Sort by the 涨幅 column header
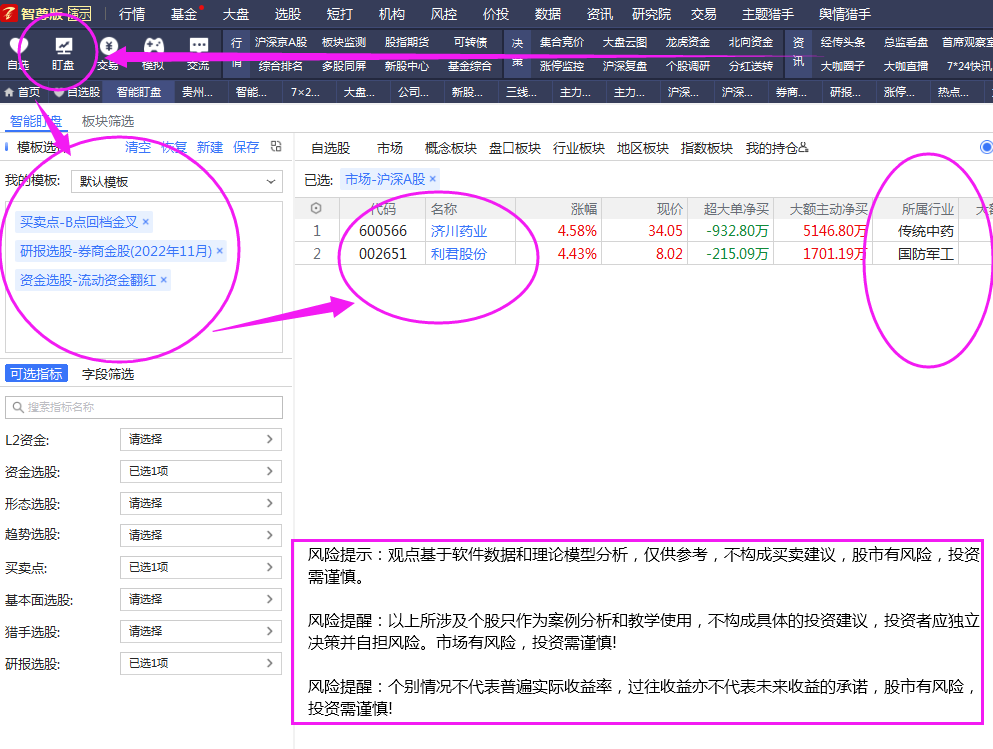 tap(583, 208)
